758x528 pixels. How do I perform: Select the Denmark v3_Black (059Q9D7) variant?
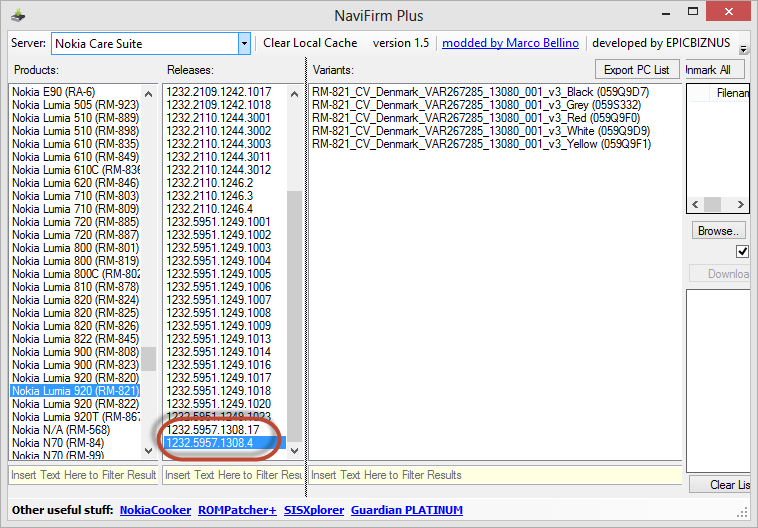pyautogui.click(x=481, y=92)
